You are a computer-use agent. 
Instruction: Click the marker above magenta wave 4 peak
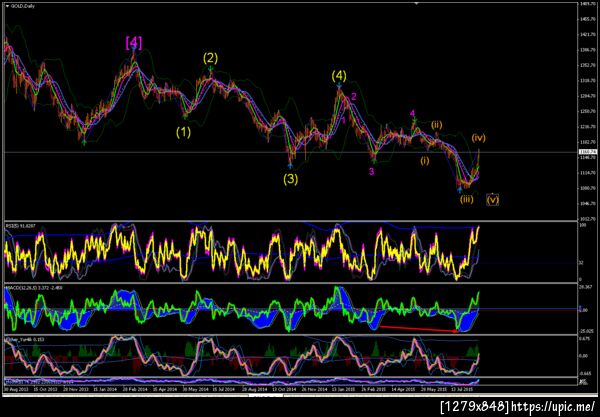coord(414,121)
